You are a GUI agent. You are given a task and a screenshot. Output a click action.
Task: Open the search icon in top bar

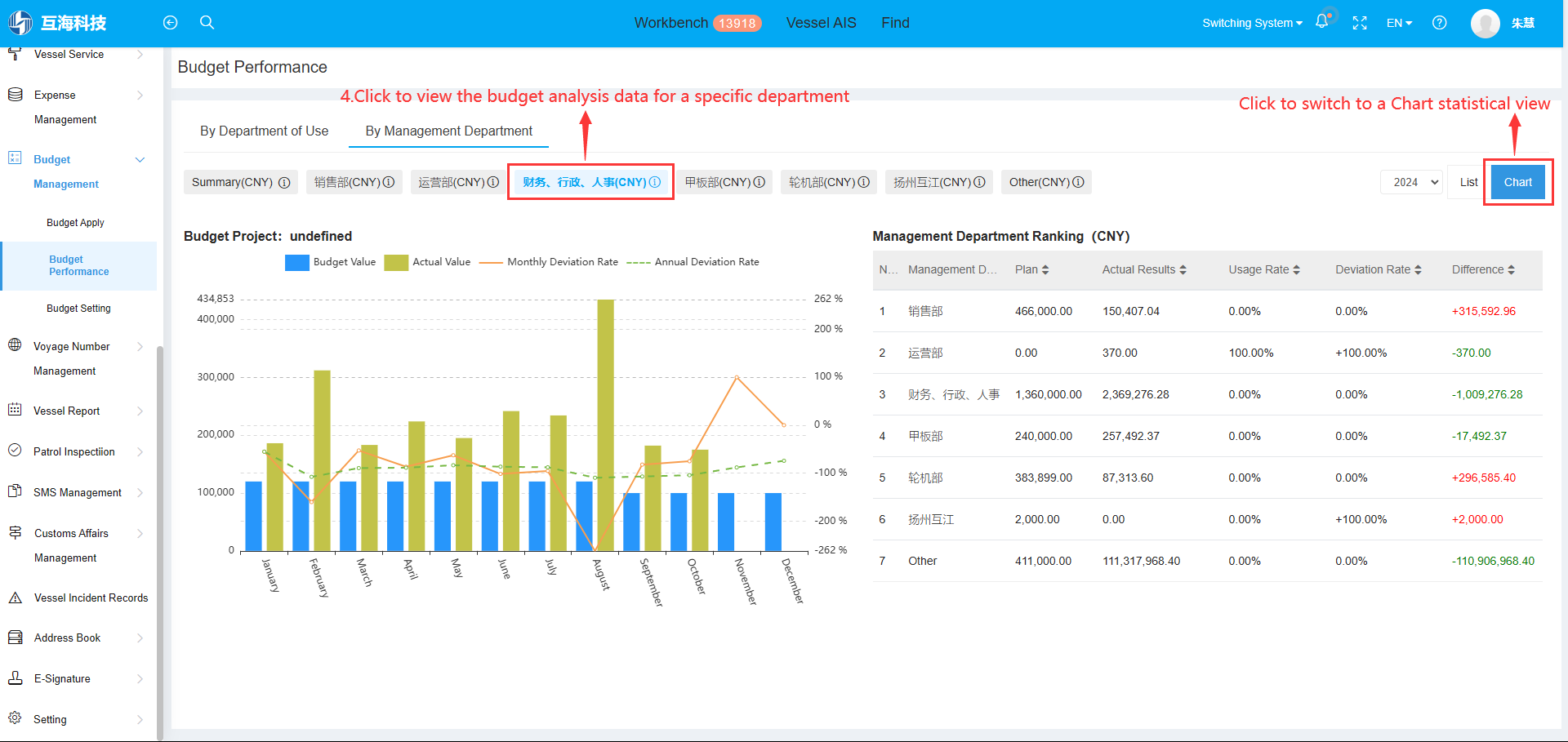[207, 23]
